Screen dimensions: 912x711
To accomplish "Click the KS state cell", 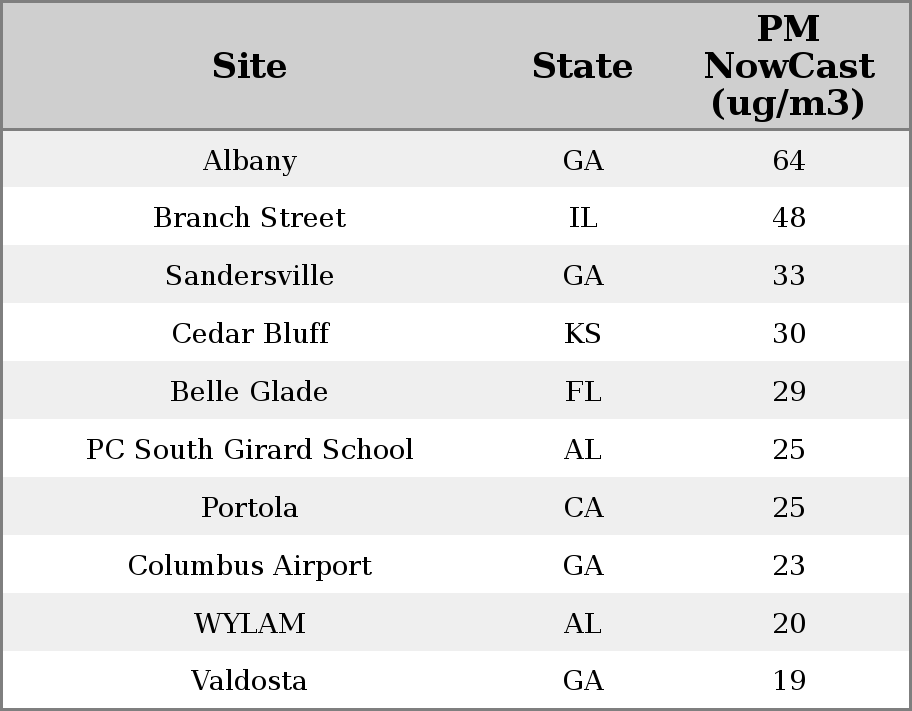I will [x=583, y=334].
